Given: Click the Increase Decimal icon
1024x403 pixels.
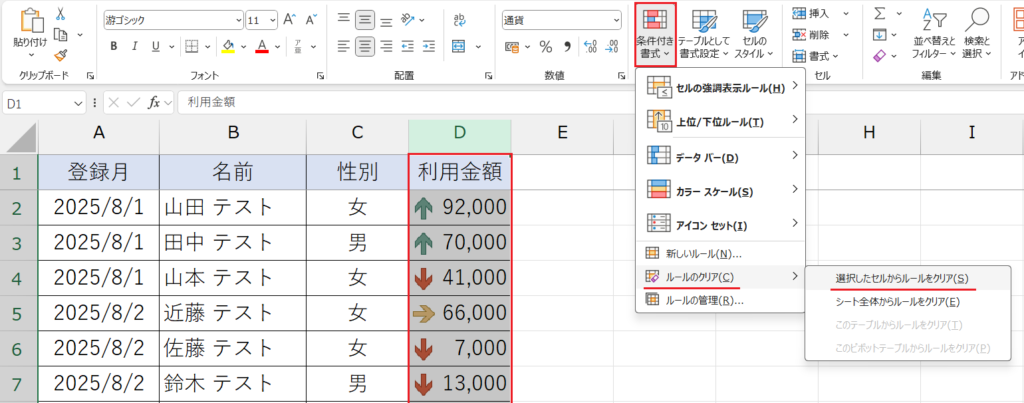Looking at the screenshot, I should pyautogui.click(x=590, y=47).
